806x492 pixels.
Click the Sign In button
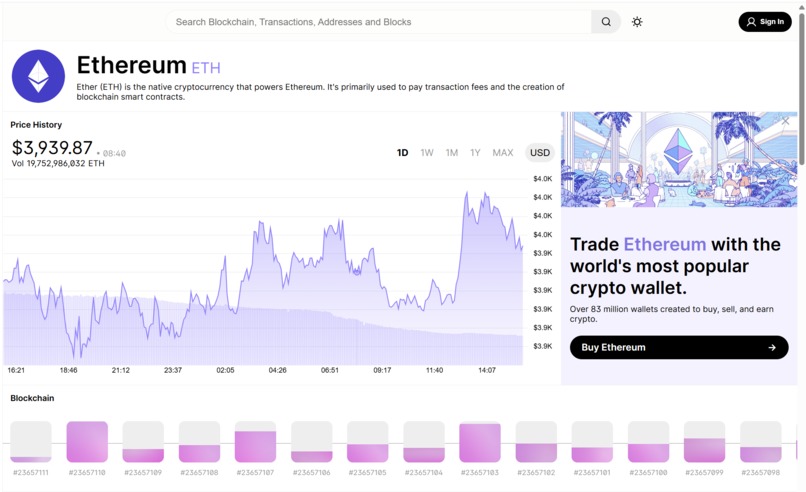[765, 22]
